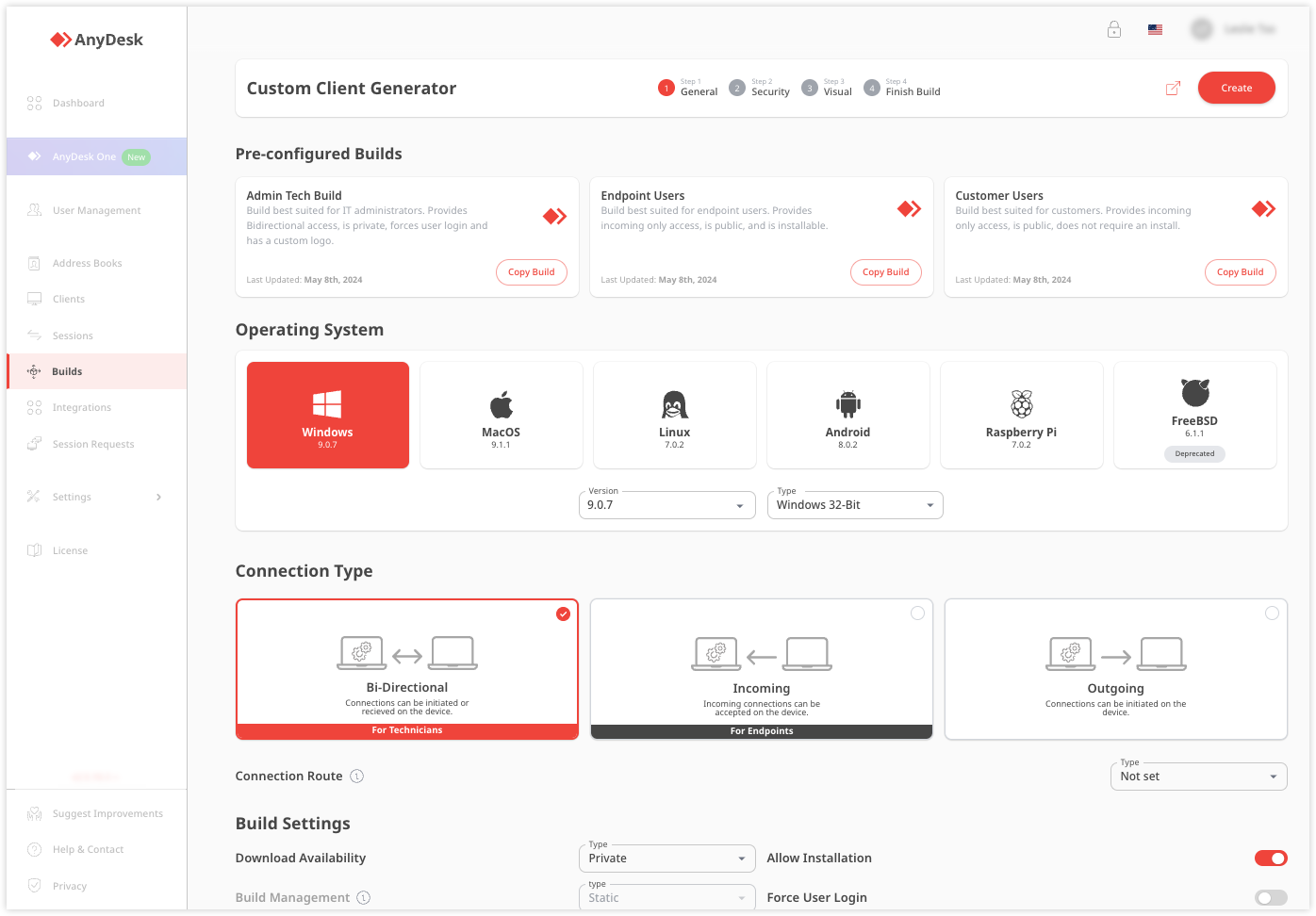Expand the Settings sidebar chevron
The image size is (1316, 916).
(158, 498)
